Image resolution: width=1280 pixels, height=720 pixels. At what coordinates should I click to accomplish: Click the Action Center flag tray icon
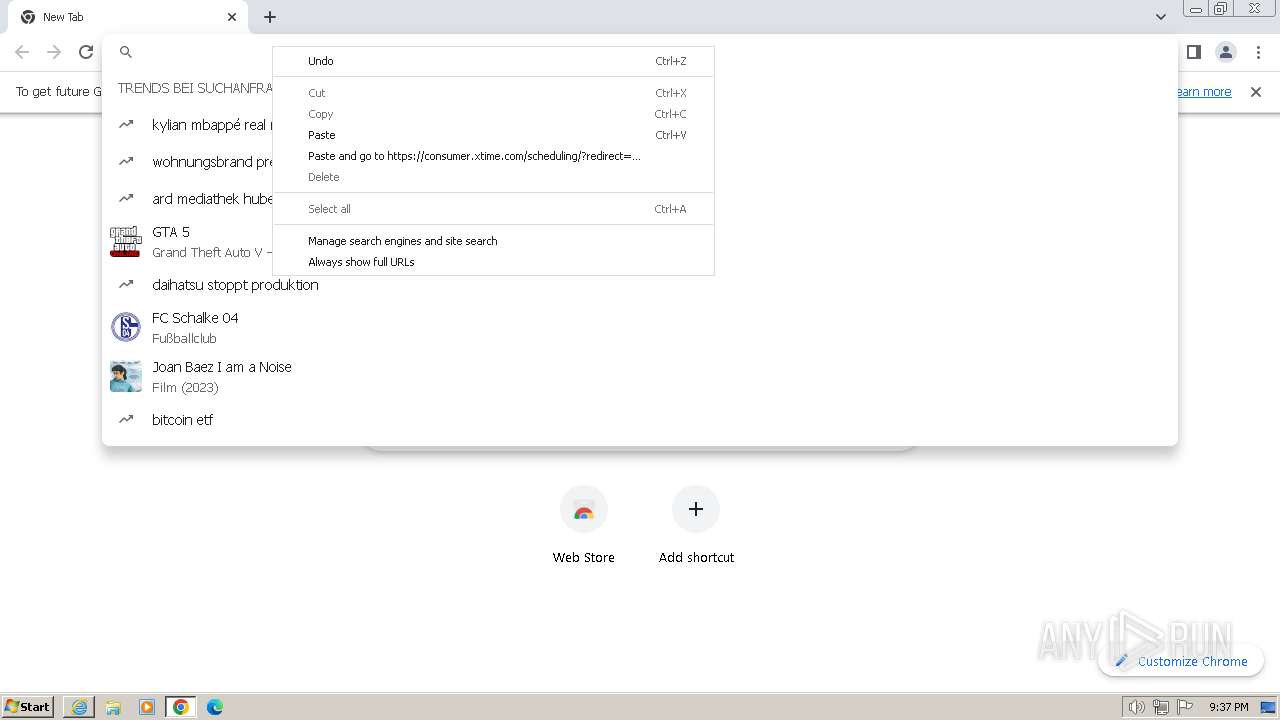[1185, 707]
